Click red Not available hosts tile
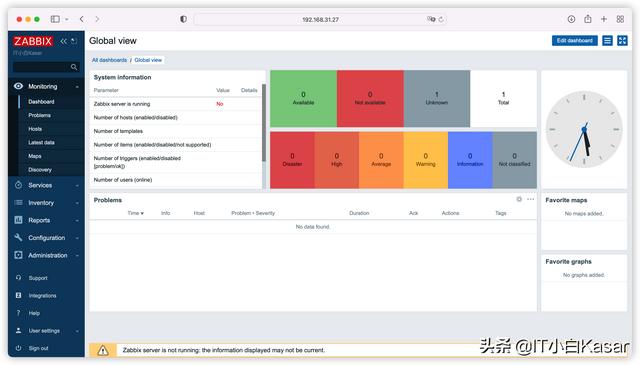640x365 pixels. coord(370,98)
